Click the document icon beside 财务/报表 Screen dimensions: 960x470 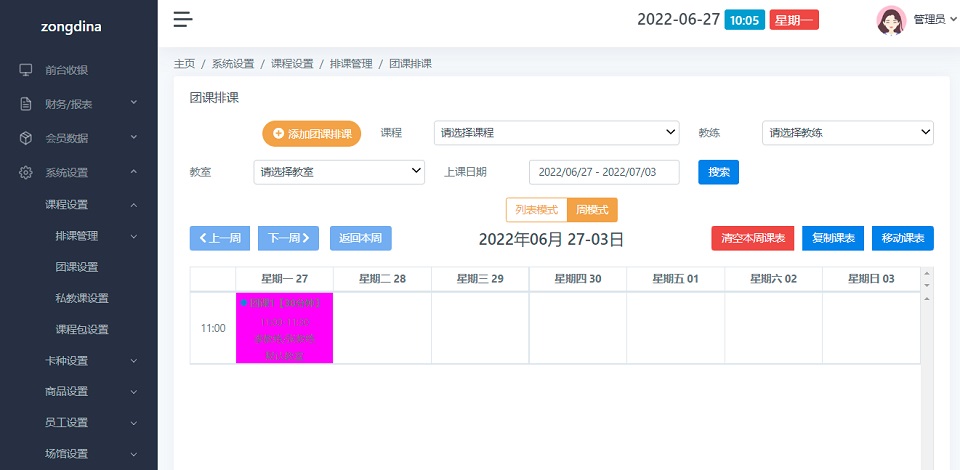26,104
